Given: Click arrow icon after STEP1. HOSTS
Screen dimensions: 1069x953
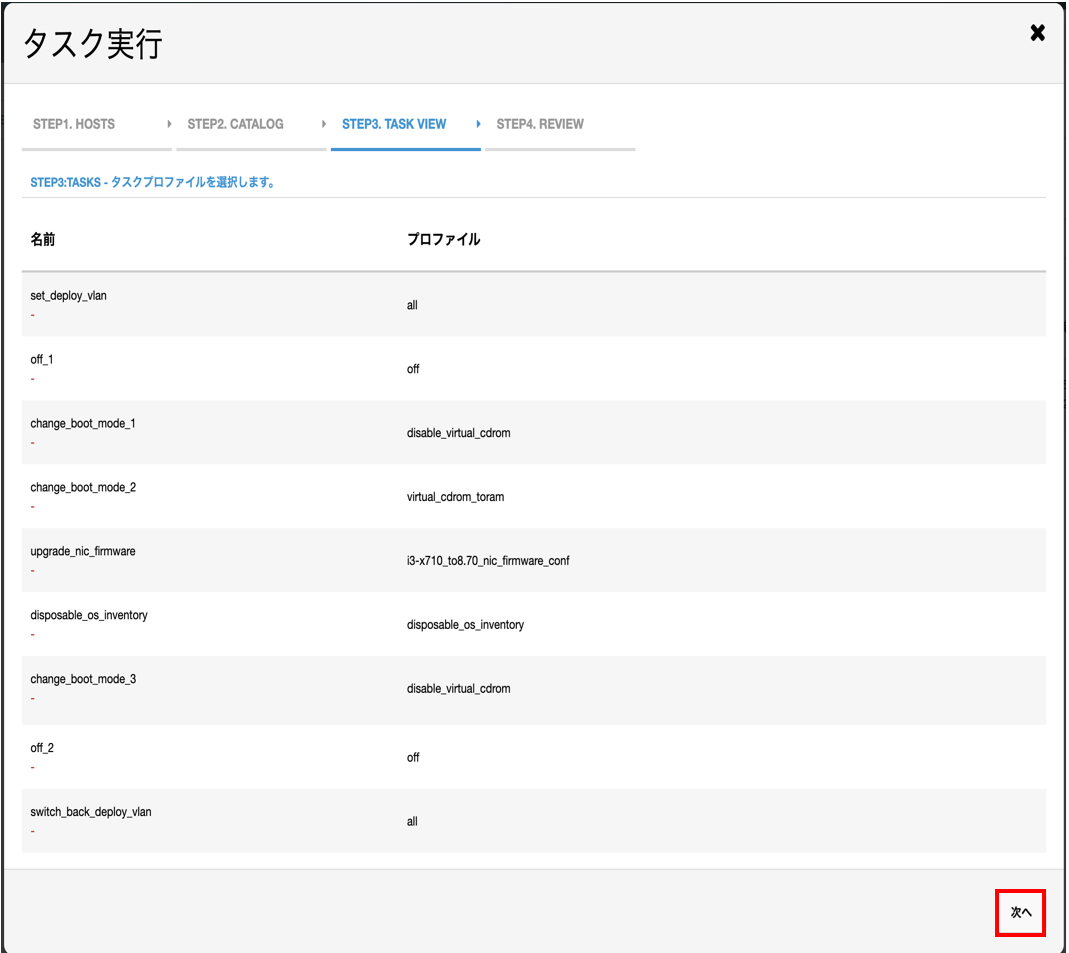Looking at the screenshot, I should coord(169,124).
